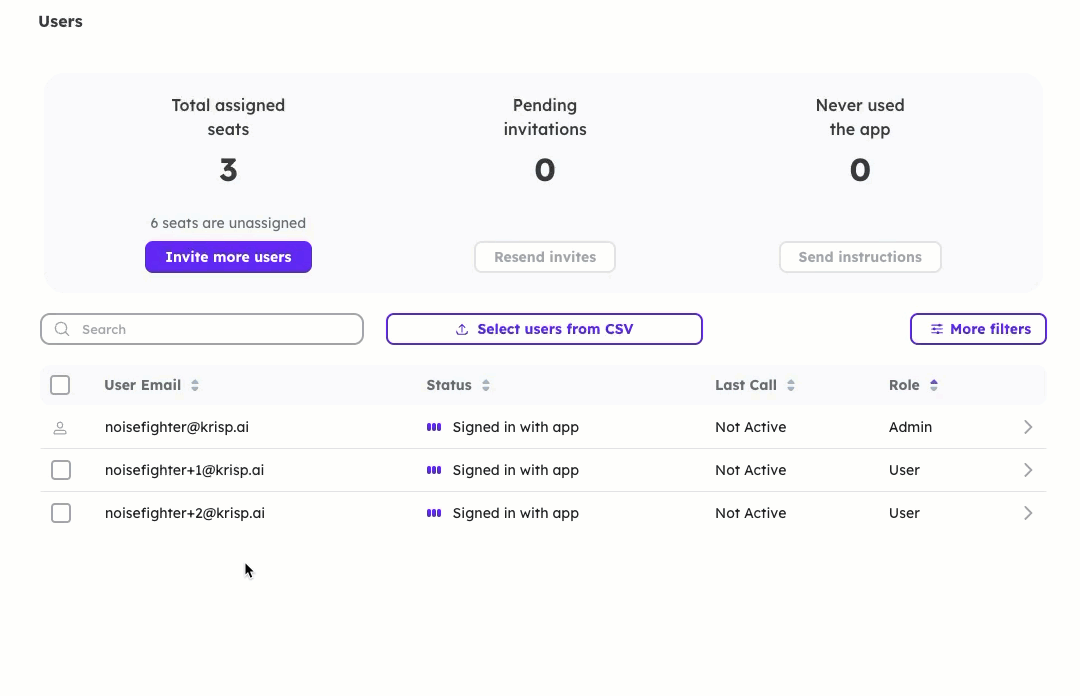Check the box for noisefighter+2@krisp.ai
Screen dimensions: 1080x696
61,513
